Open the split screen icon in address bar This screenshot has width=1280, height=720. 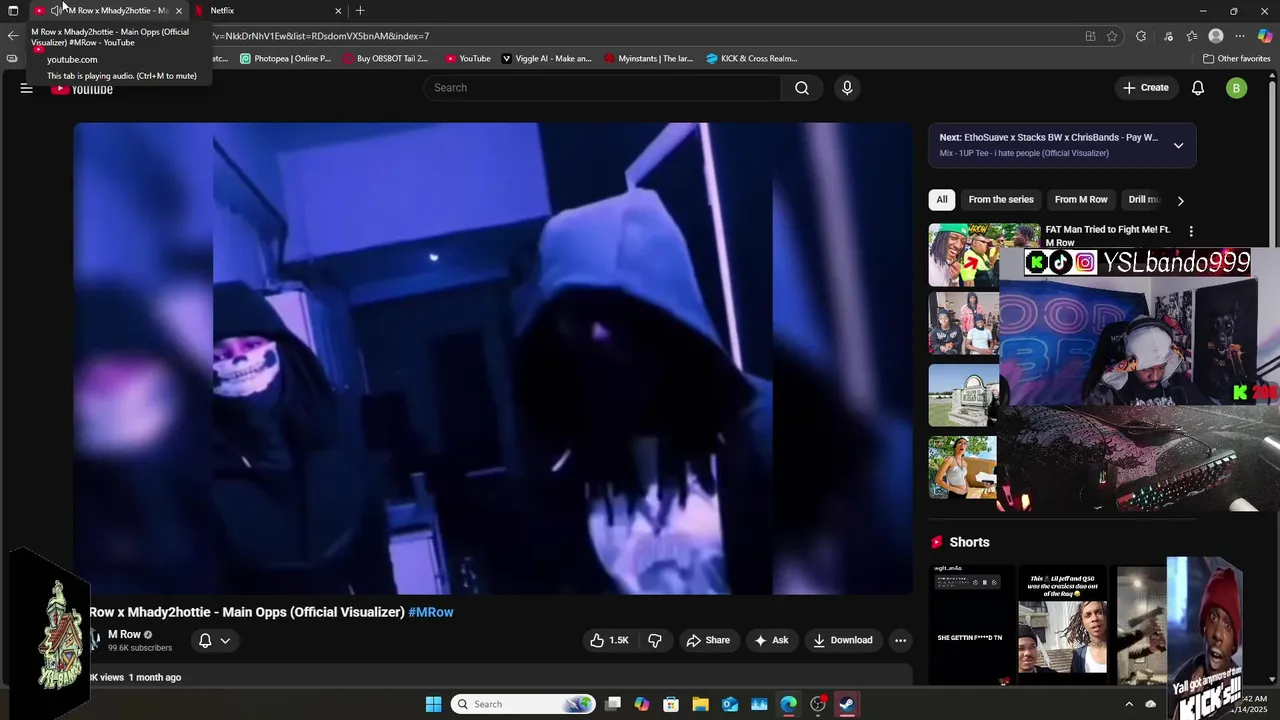pyautogui.click(x=1090, y=36)
